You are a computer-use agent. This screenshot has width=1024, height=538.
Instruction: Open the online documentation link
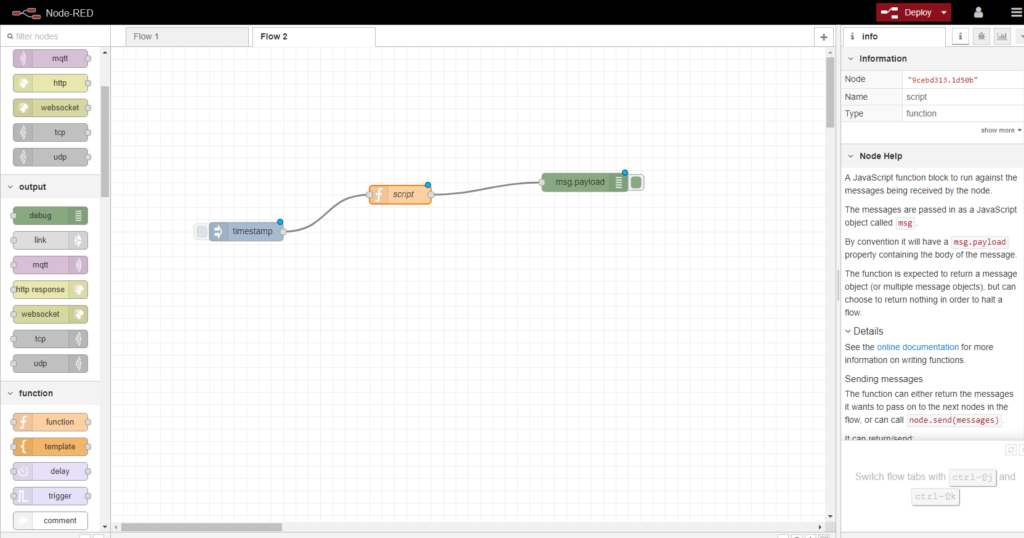click(918, 347)
